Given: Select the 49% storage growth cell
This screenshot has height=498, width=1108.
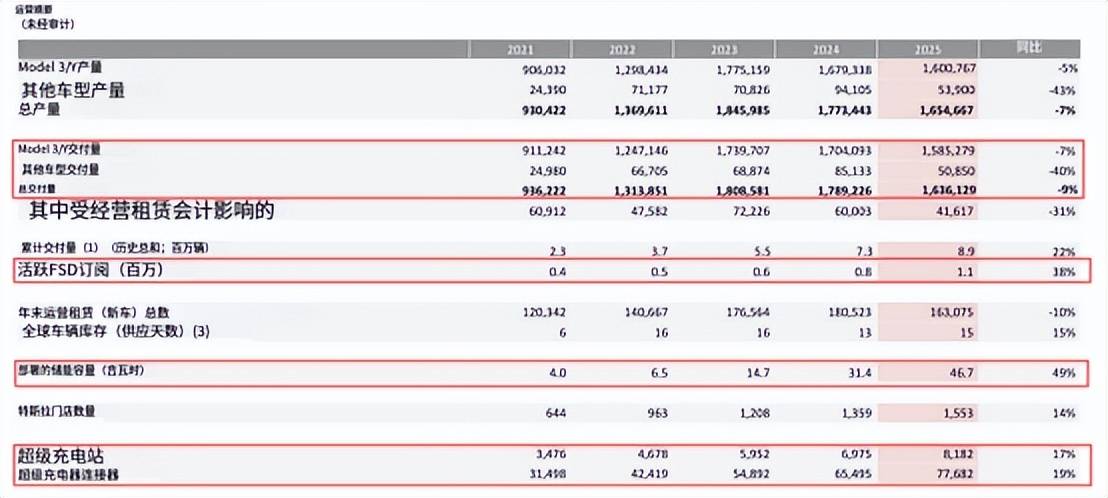Looking at the screenshot, I should point(1064,372).
